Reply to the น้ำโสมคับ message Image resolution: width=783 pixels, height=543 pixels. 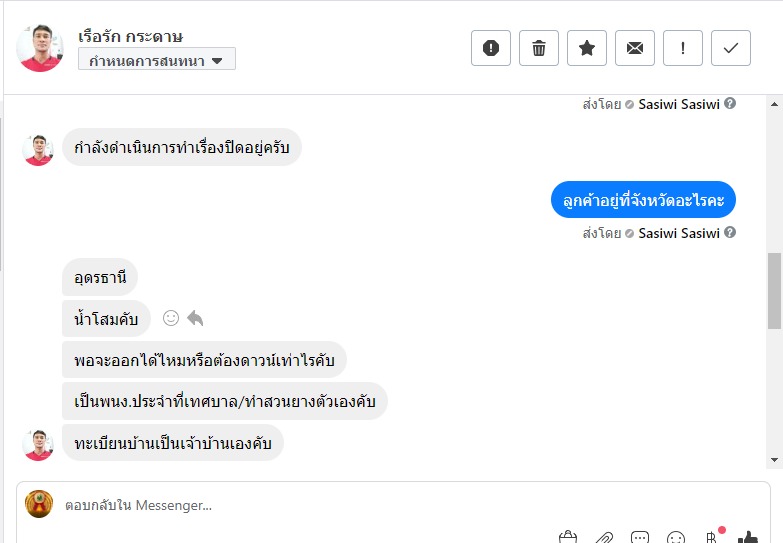[195, 318]
